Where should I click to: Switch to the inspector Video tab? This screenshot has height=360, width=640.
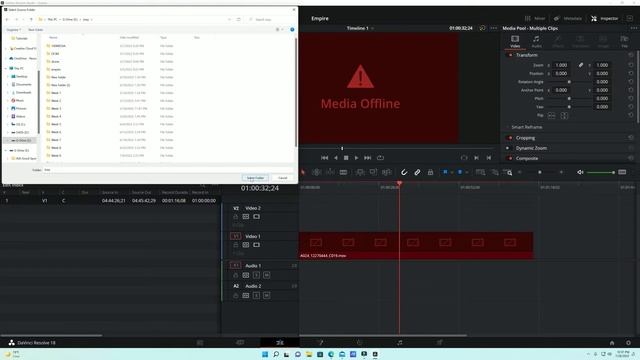point(515,41)
